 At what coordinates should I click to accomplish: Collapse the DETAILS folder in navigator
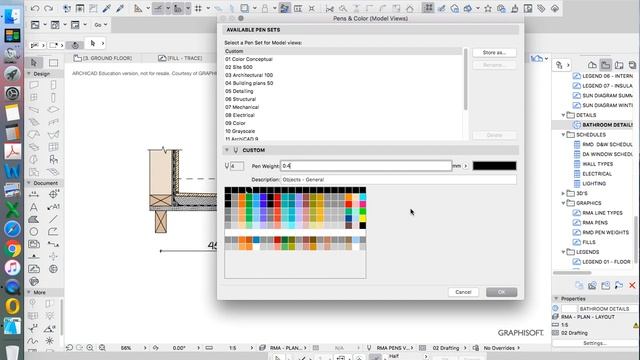(x=563, y=115)
